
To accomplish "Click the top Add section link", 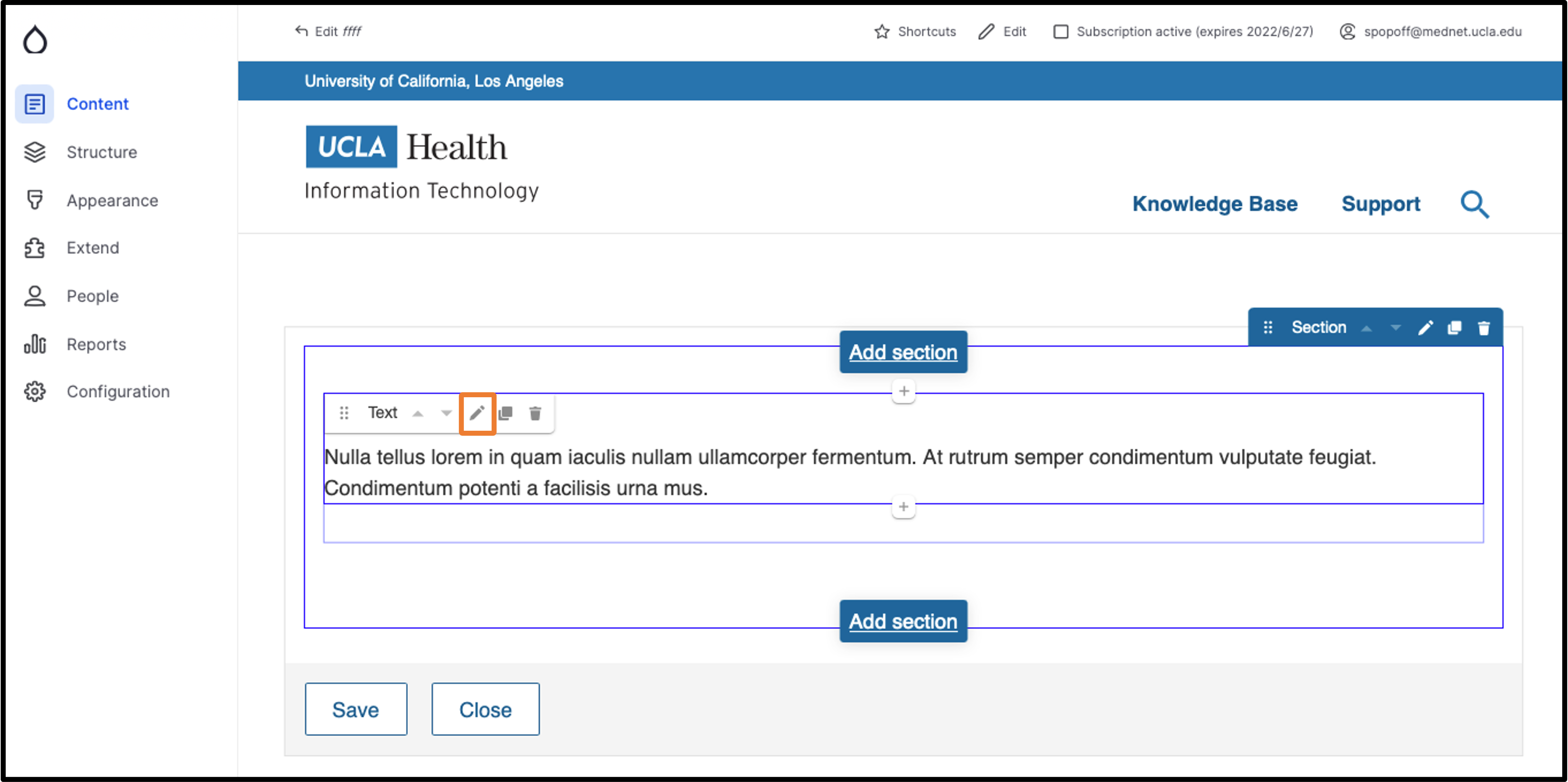I will point(903,352).
